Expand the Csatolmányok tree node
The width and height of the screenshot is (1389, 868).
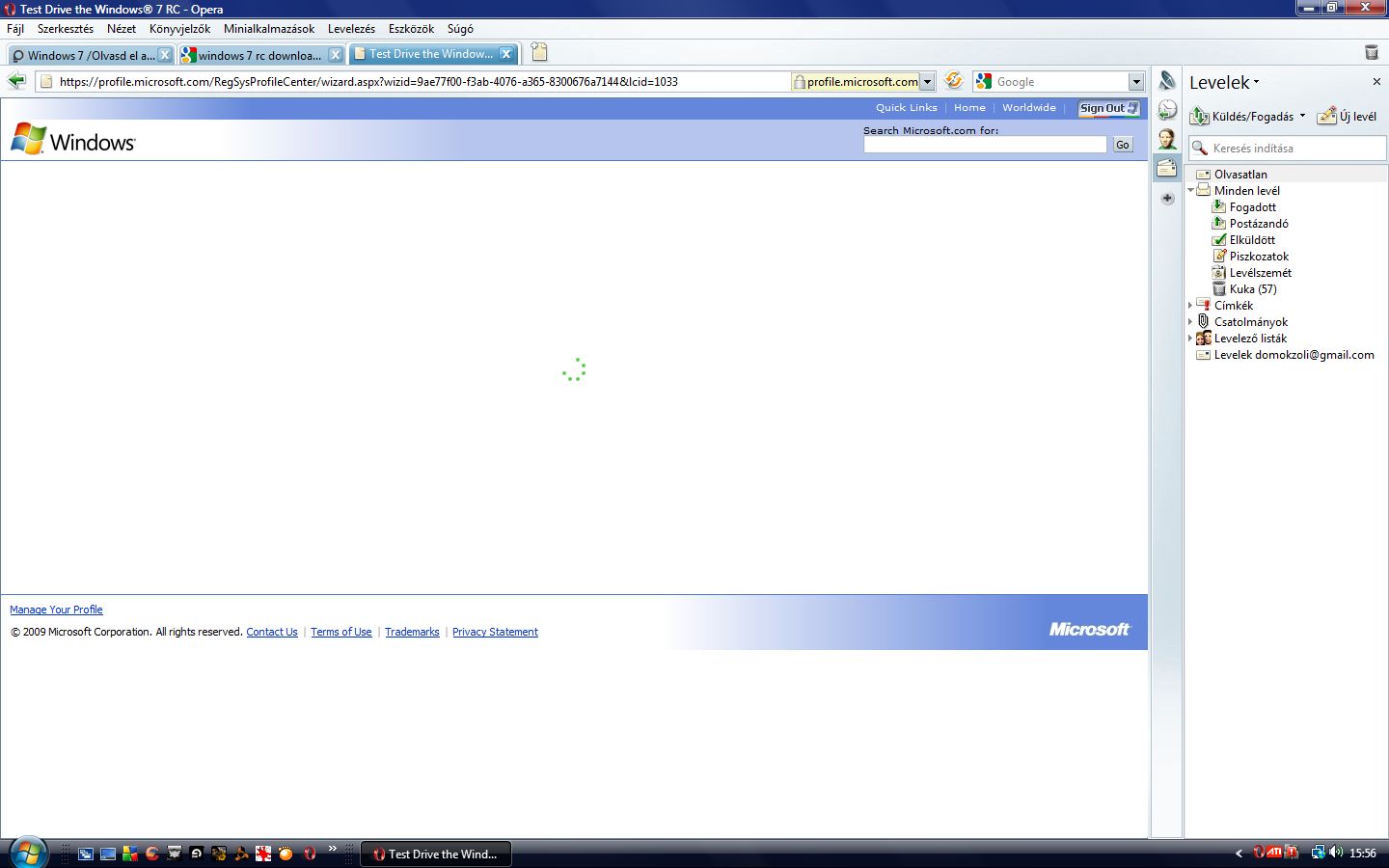click(1190, 321)
